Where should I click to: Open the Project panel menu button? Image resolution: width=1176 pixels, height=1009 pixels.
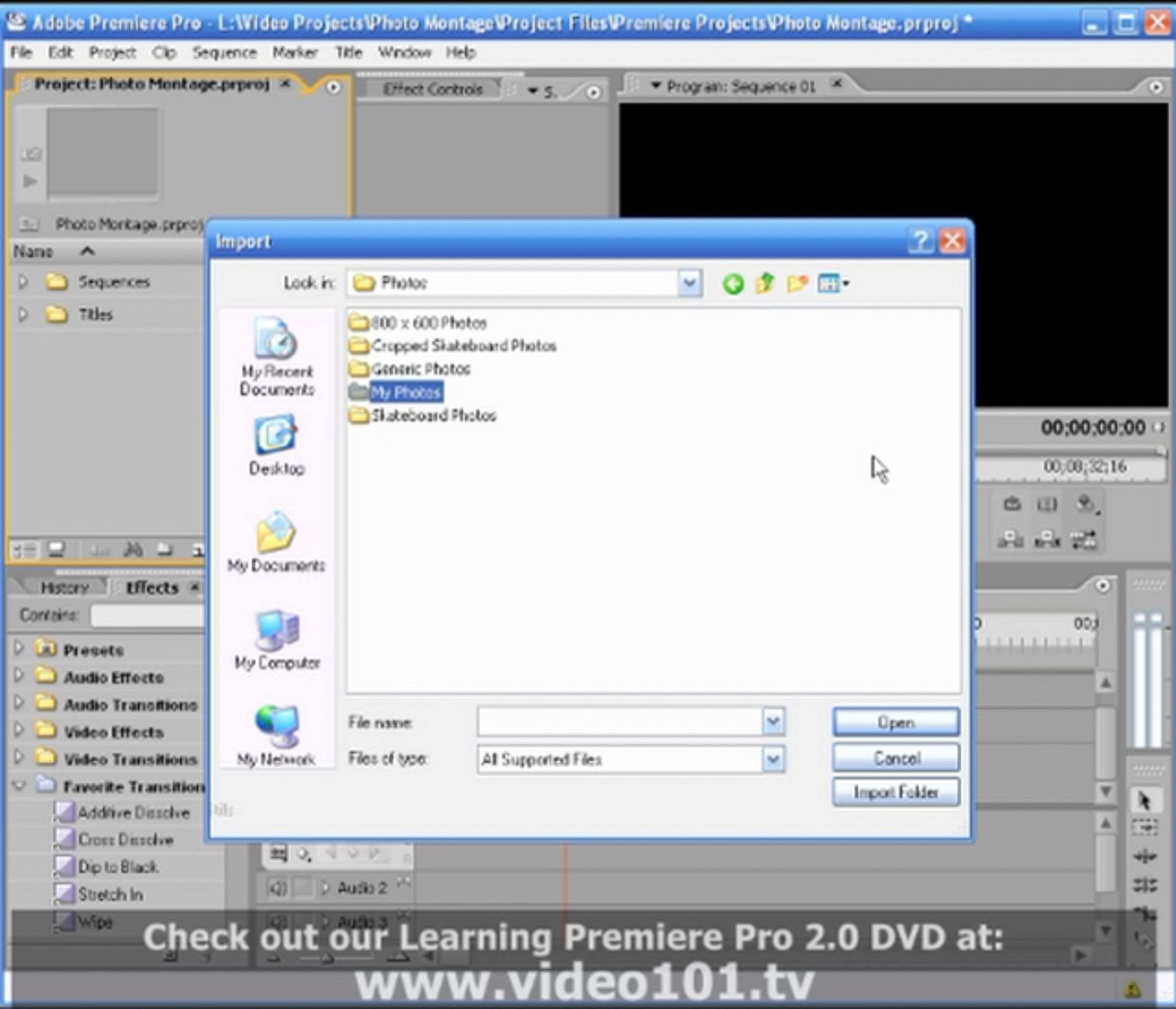tap(333, 87)
